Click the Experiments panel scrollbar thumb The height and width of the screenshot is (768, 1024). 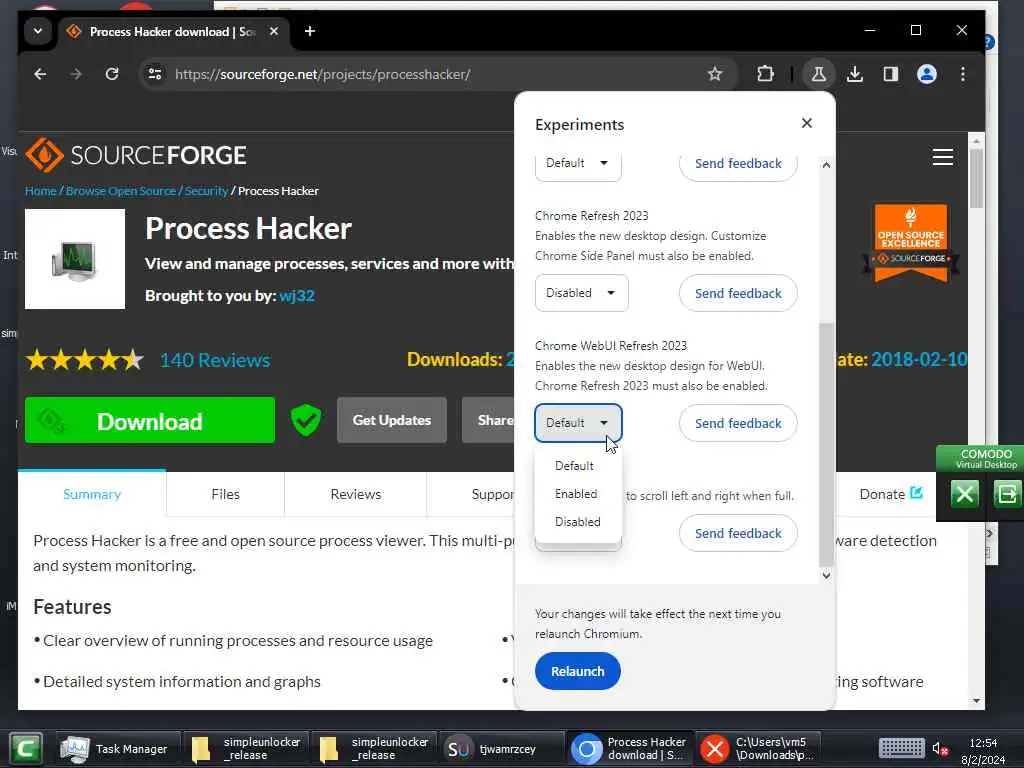pyautogui.click(x=826, y=444)
